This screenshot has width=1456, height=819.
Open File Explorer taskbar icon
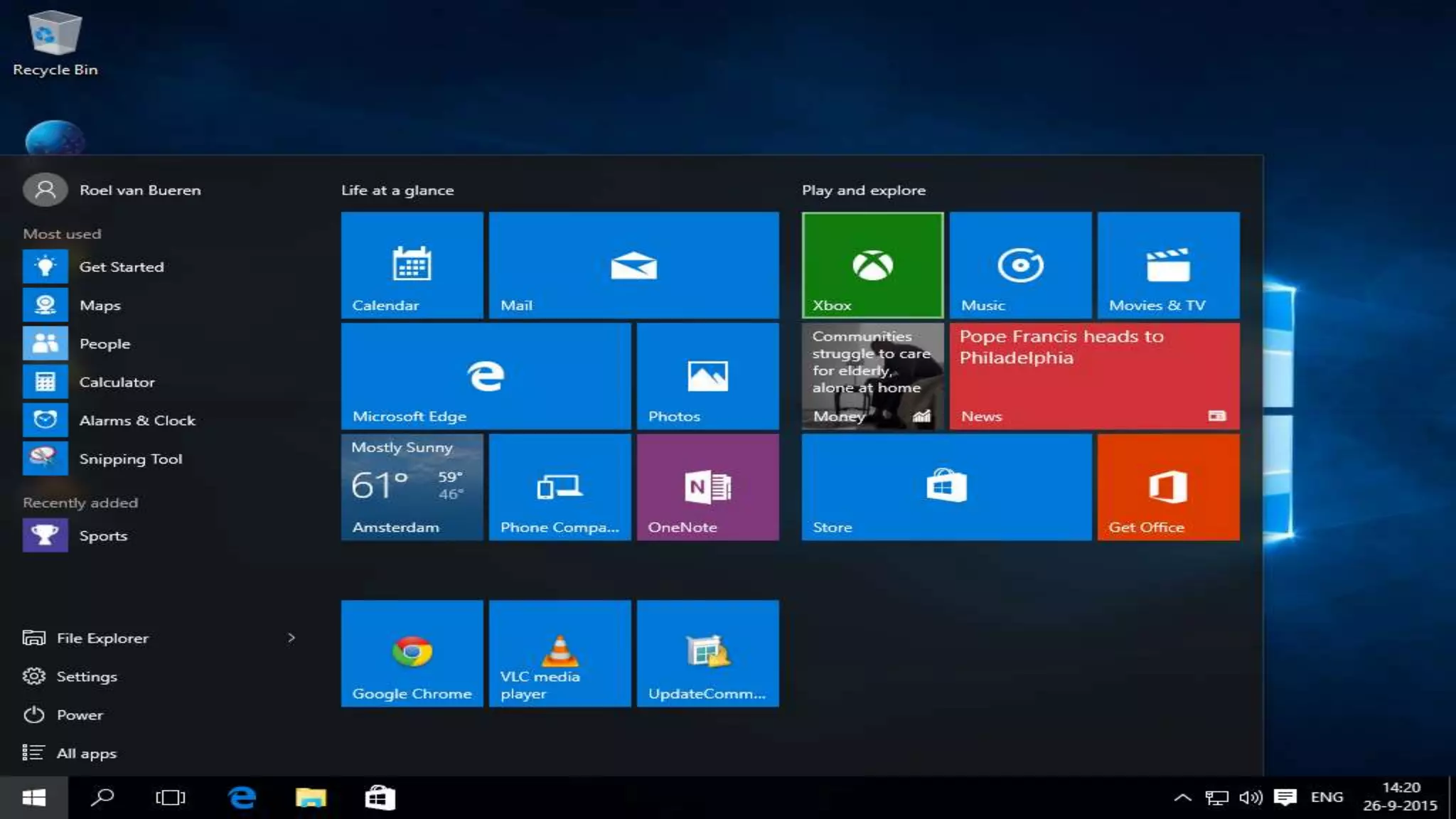point(311,798)
